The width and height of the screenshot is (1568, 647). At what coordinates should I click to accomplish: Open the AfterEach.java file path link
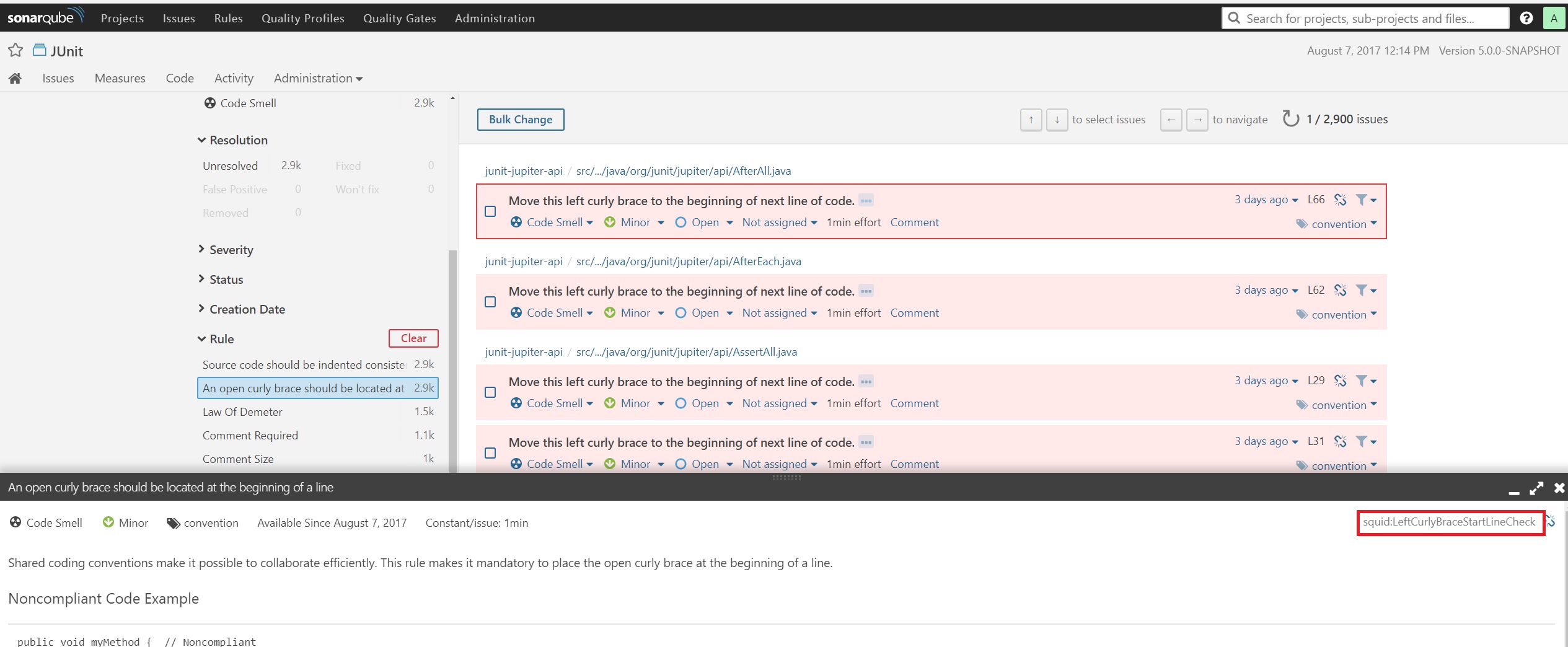pos(689,261)
